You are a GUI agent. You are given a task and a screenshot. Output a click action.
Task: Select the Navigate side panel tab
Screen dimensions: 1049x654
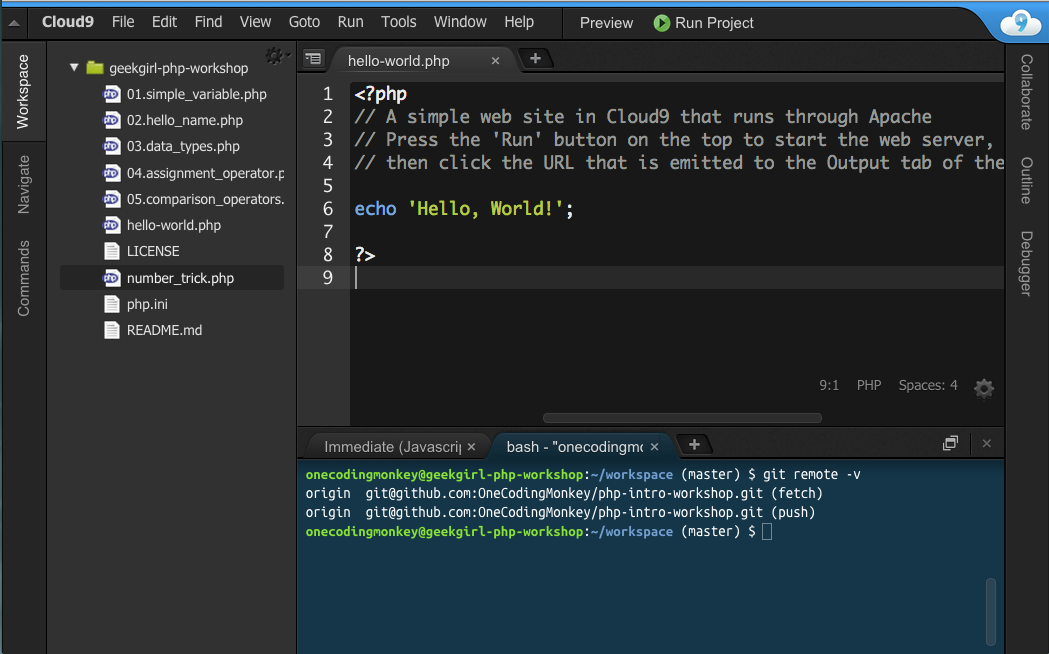pos(23,185)
